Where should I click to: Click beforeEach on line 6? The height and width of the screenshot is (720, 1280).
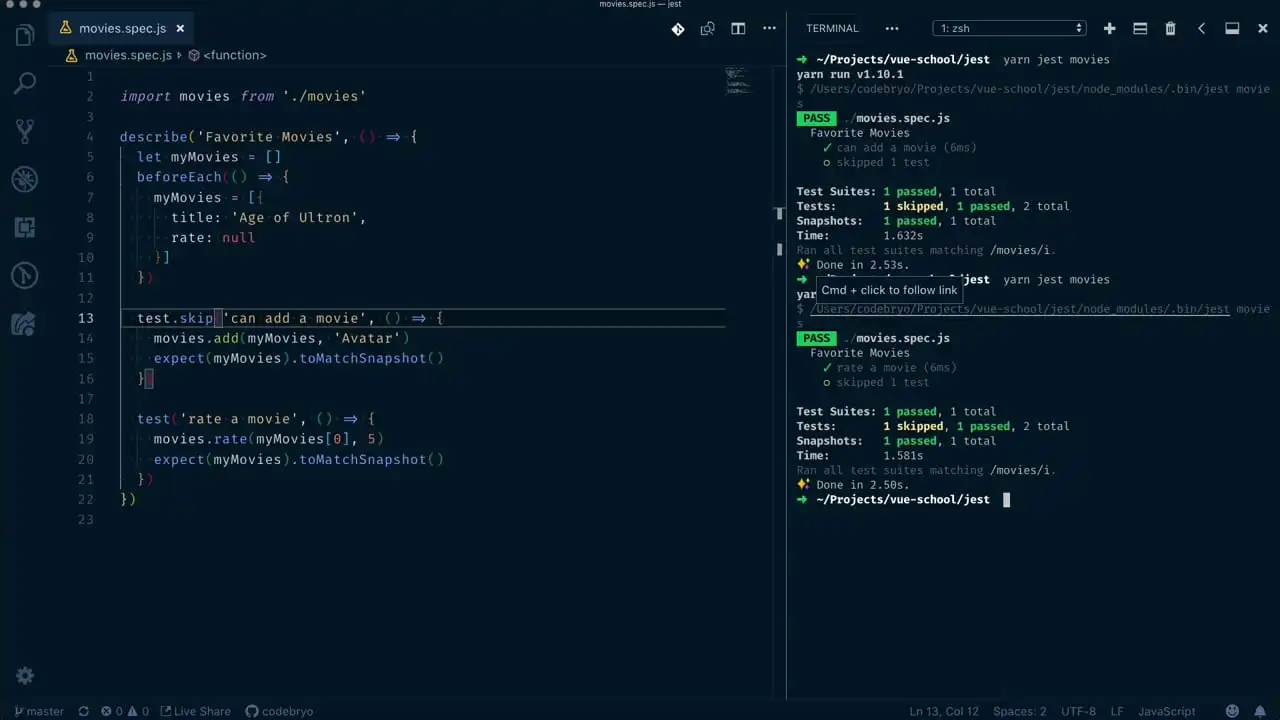[179, 177]
